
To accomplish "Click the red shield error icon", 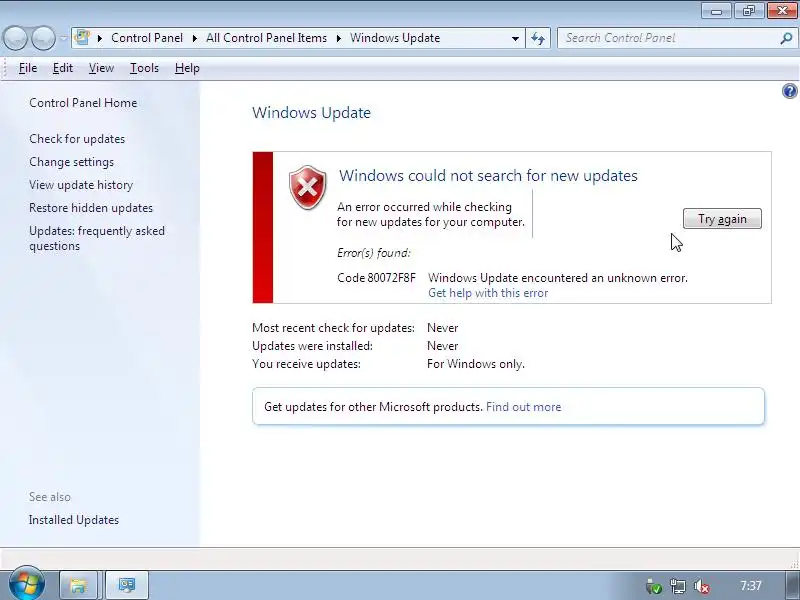I will pos(308,187).
